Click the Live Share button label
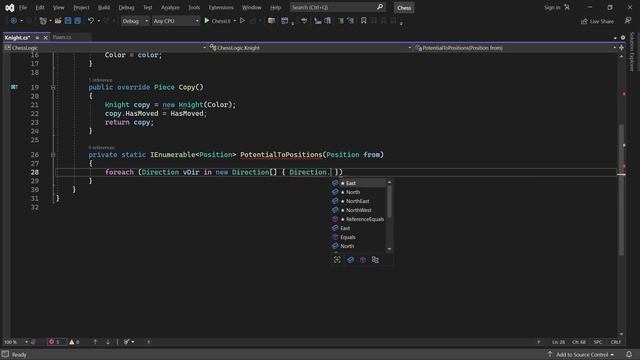This screenshot has width=640, height=360. pyautogui.click(x=602, y=21)
